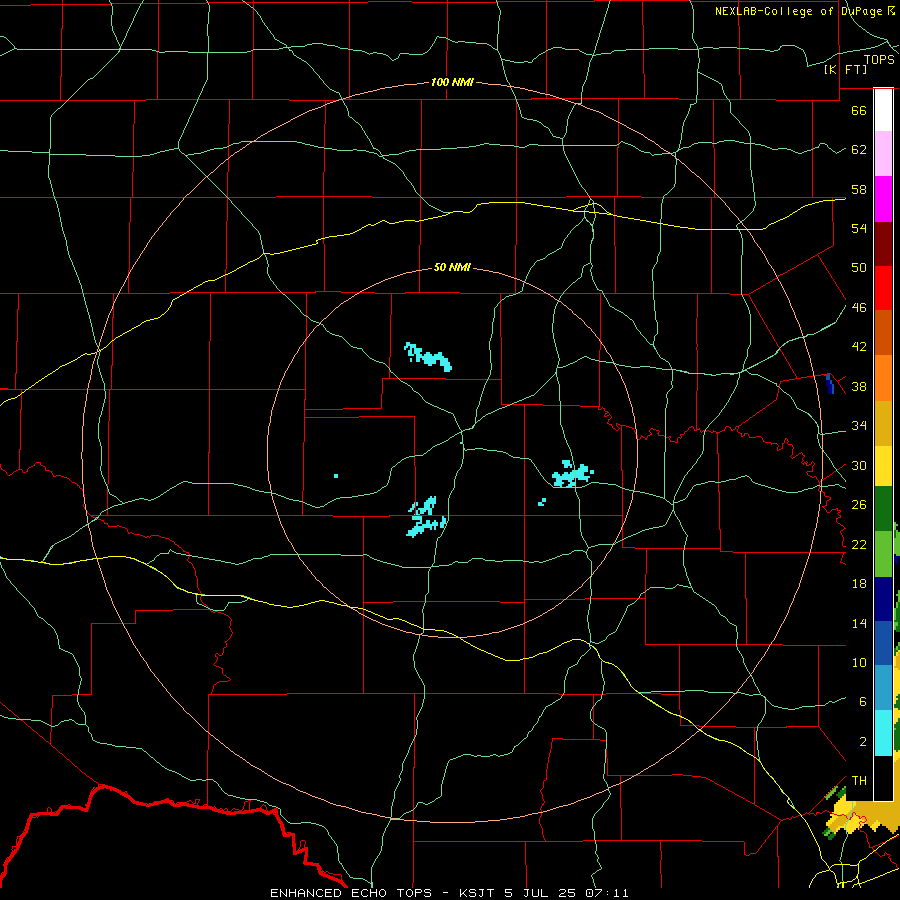Click the dark red legend band
This screenshot has height=900, width=900.
(883, 243)
